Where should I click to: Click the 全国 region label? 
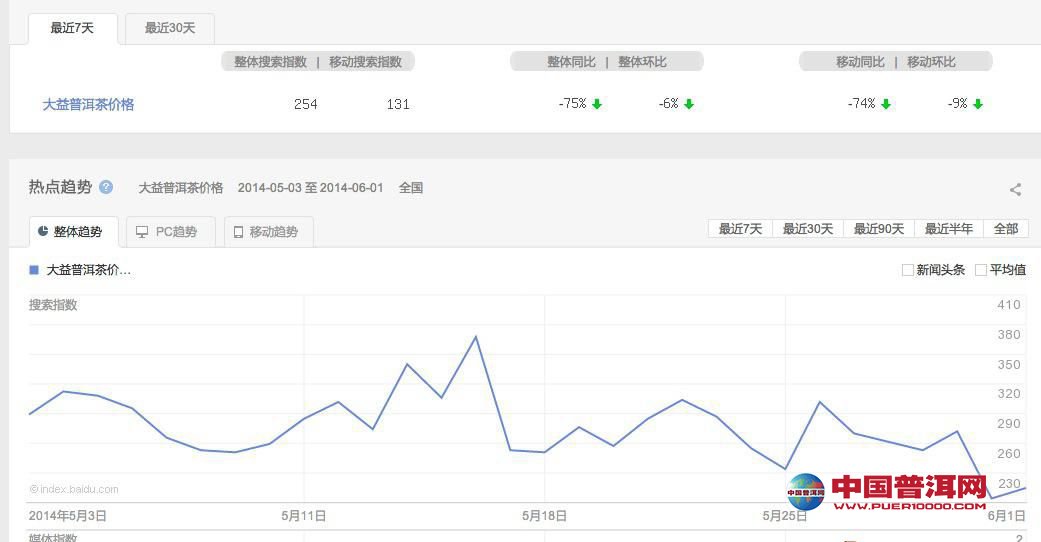pos(411,188)
